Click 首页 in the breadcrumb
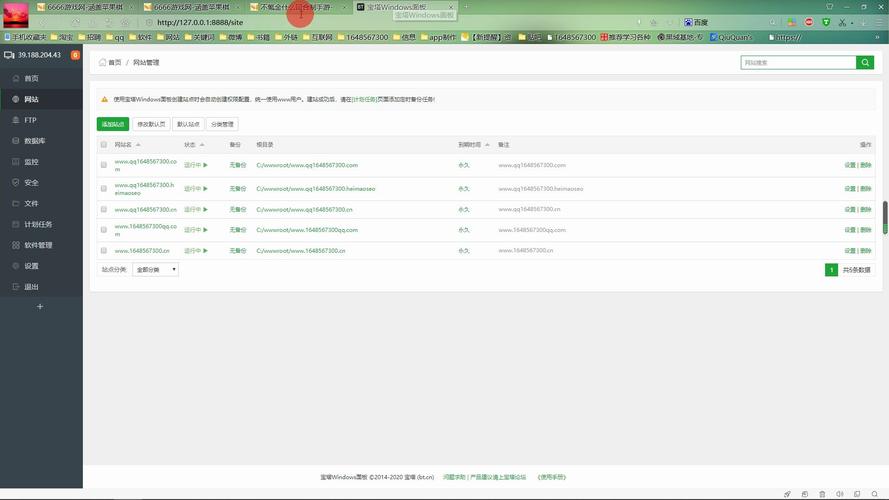The image size is (889, 500). pos(115,62)
